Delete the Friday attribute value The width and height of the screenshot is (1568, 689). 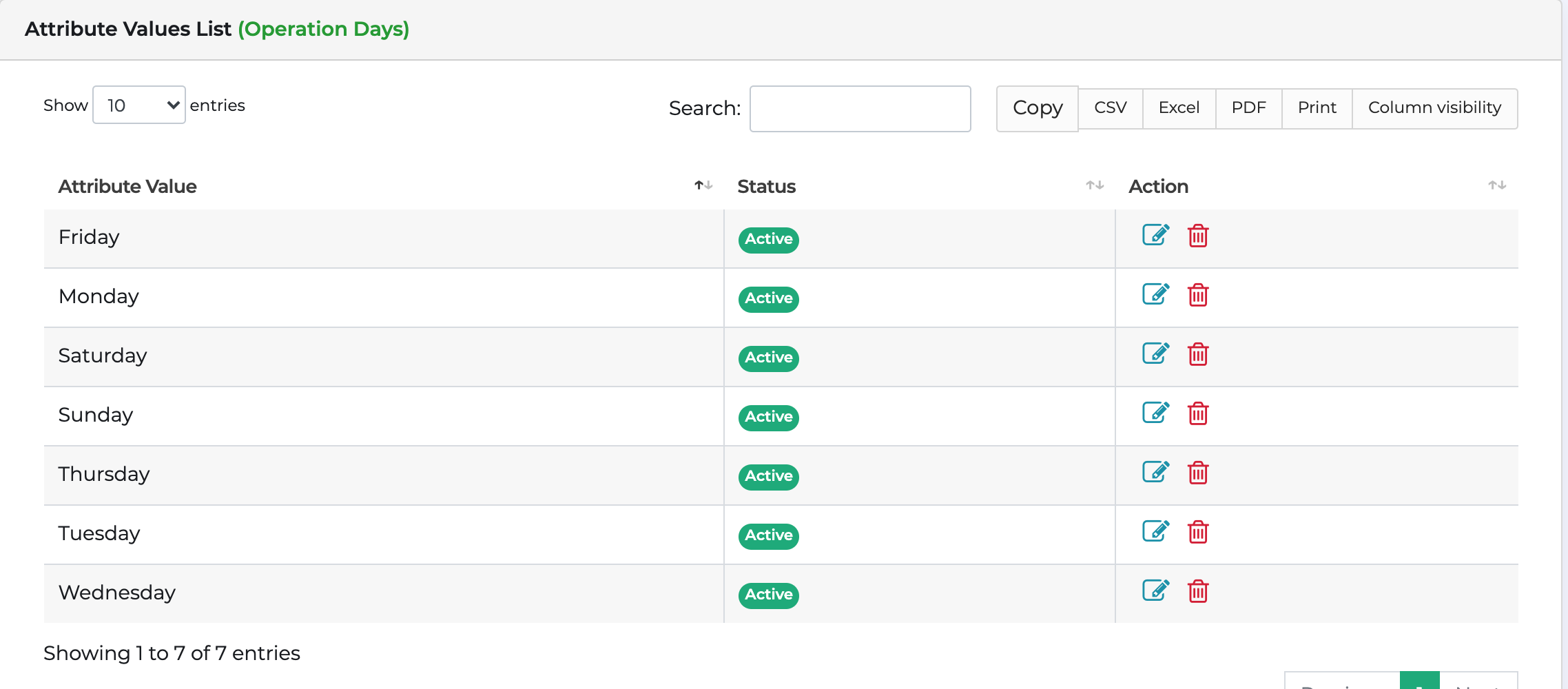tap(1198, 235)
